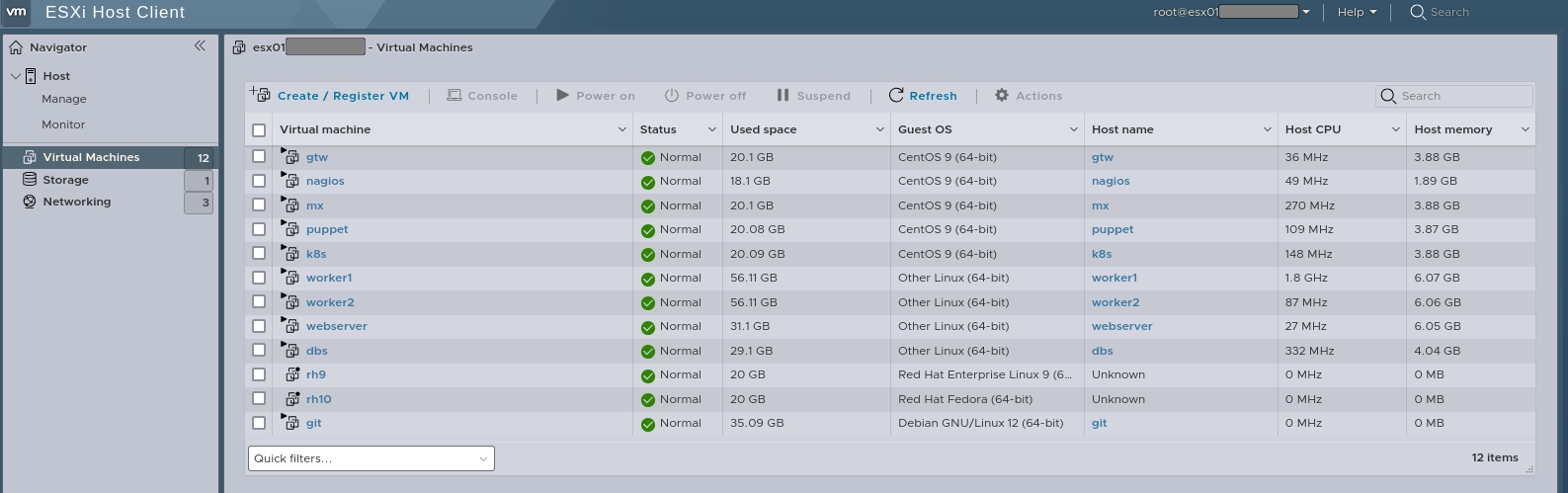The height and width of the screenshot is (493, 1568).
Task: Open the puppet virtual machine link
Action: pyautogui.click(x=327, y=229)
